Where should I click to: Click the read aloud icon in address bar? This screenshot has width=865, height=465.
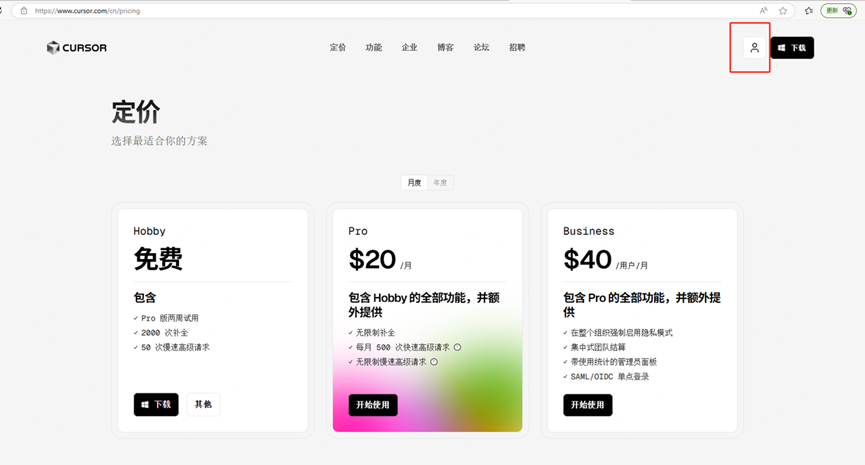coord(763,10)
